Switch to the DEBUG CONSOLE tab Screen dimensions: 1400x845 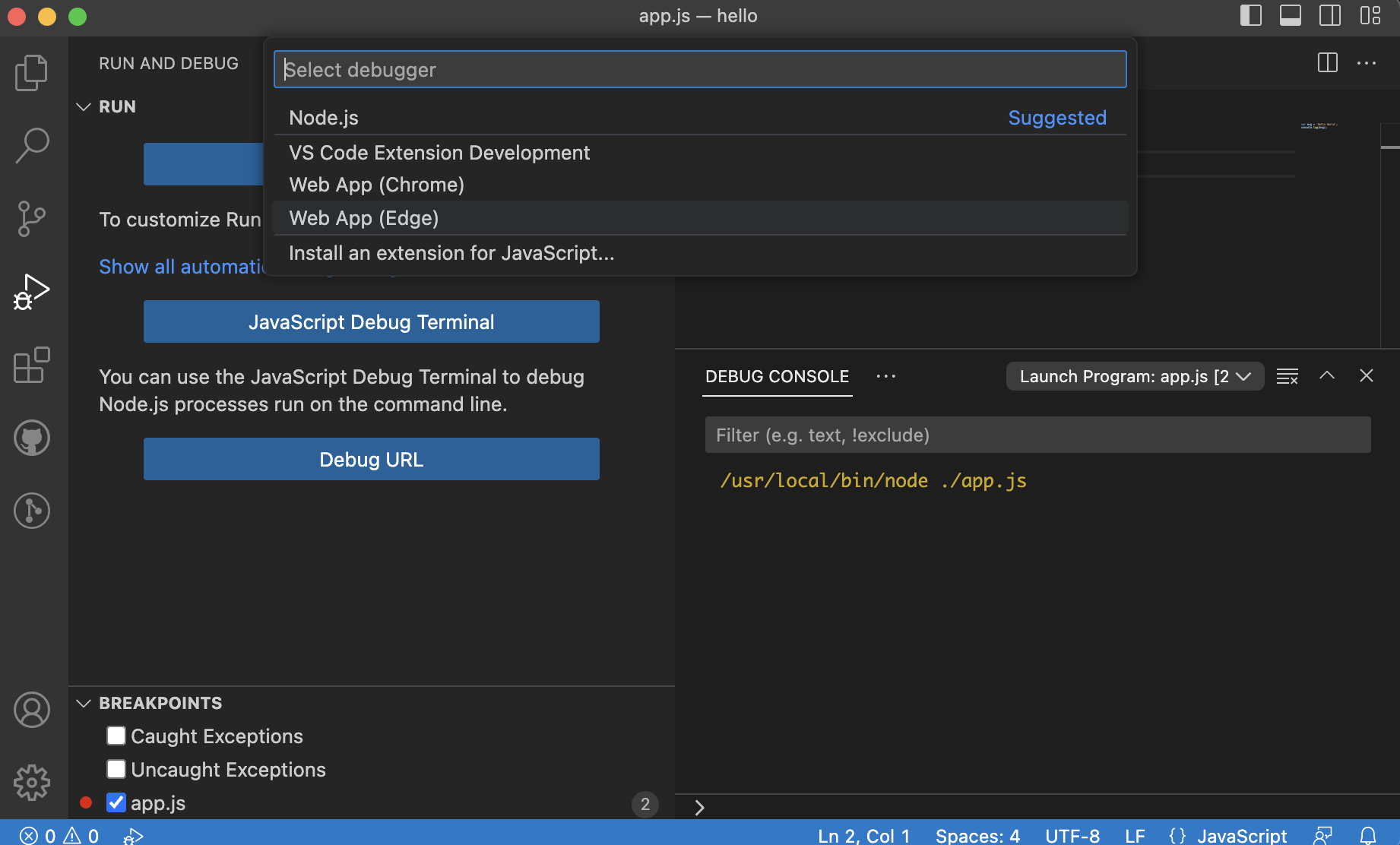click(x=777, y=376)
